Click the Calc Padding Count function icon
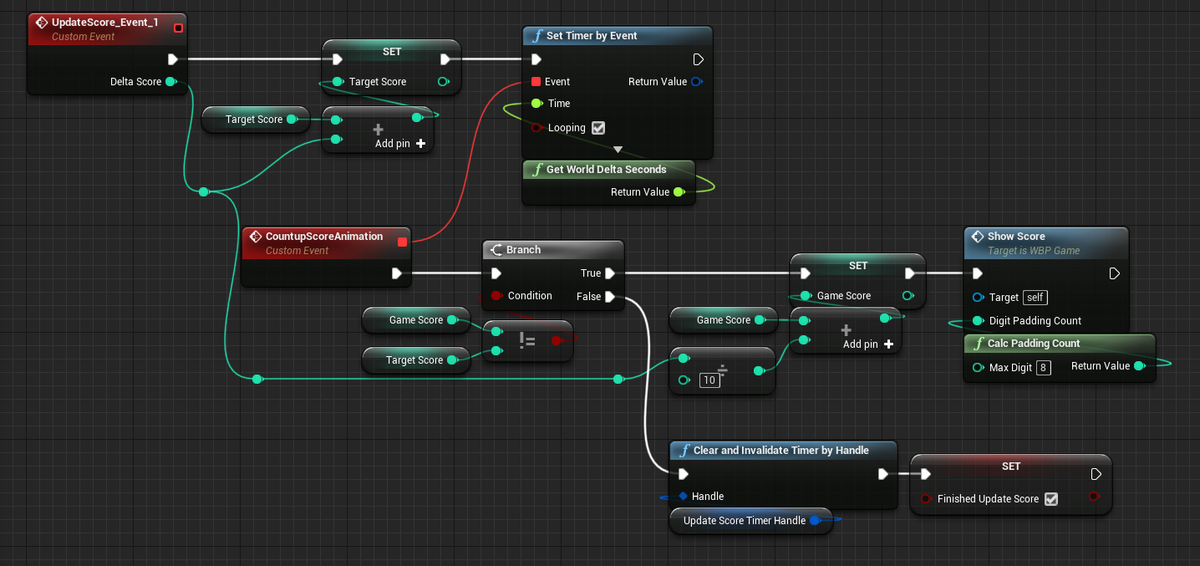The width and height of the screenshot is (1200, 566). [978, 344]
